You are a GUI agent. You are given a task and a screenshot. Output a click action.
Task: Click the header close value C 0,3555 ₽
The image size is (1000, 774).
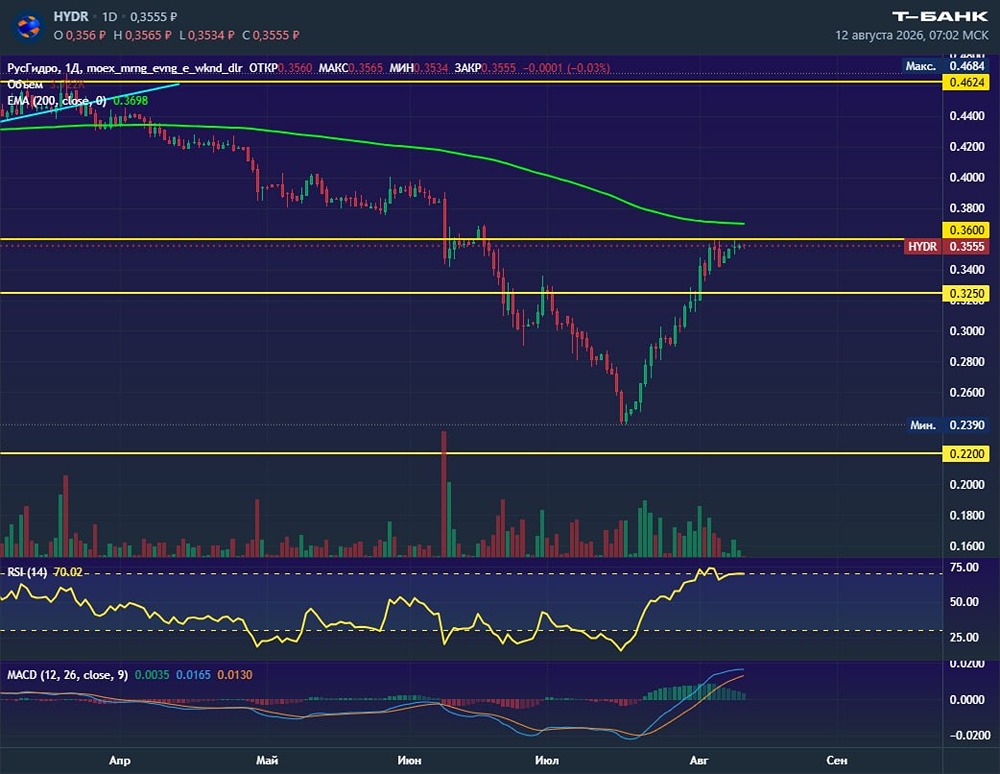pyautogui.click(x=270, y=35)
